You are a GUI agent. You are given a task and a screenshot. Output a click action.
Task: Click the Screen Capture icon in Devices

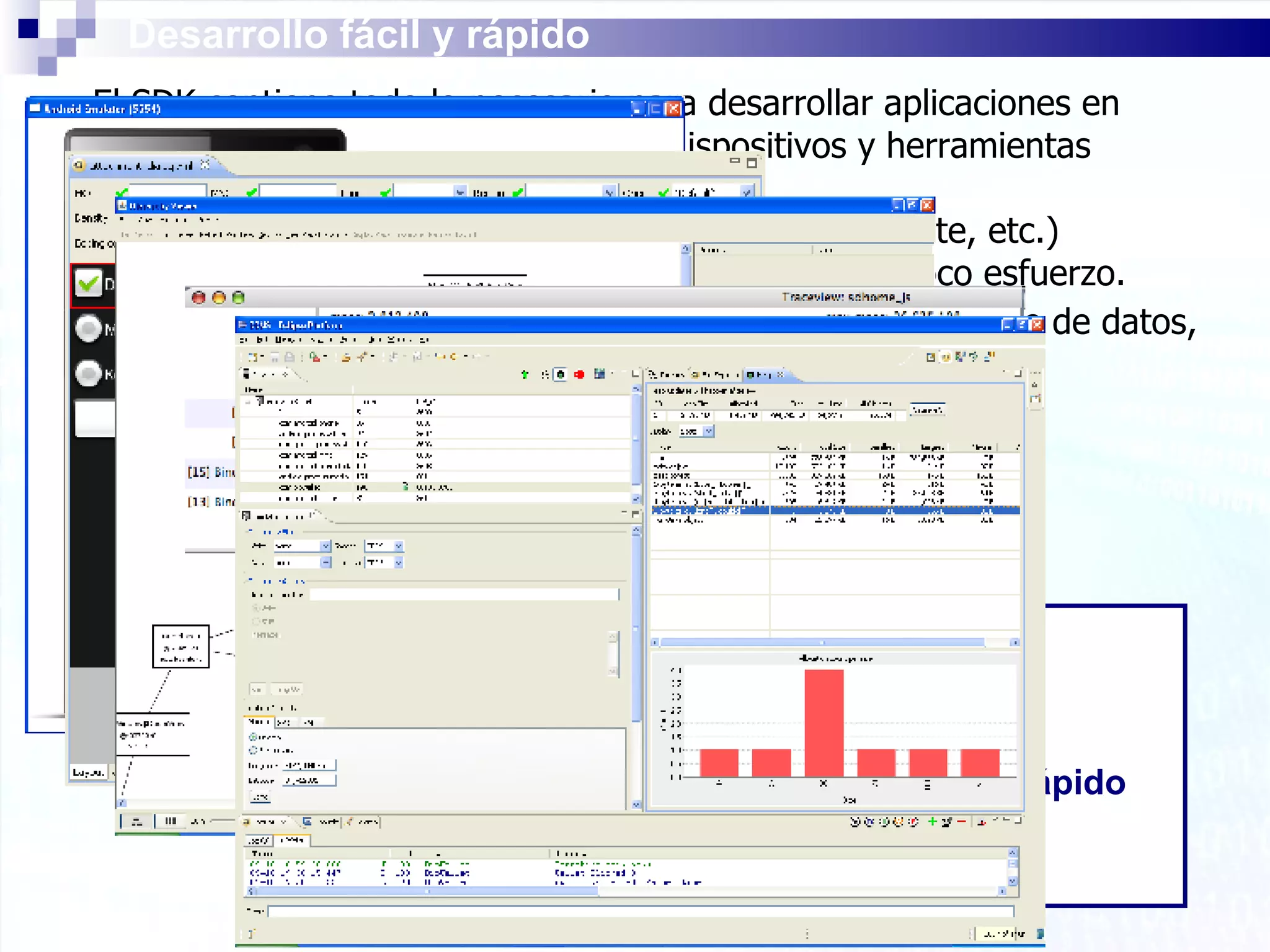coord(599,374)
